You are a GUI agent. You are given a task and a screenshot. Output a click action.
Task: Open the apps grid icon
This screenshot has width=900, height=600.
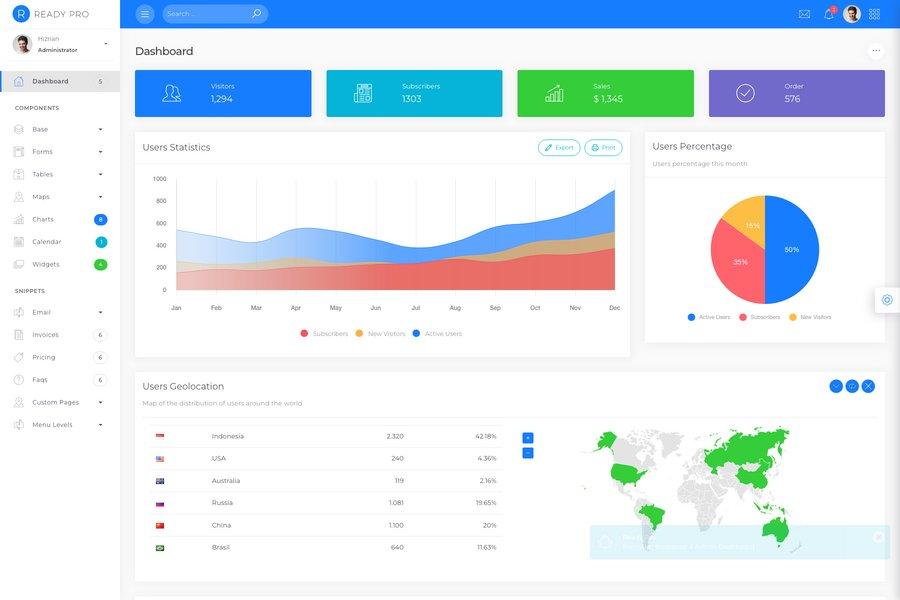pyautogui.click(x=871, y=11)
